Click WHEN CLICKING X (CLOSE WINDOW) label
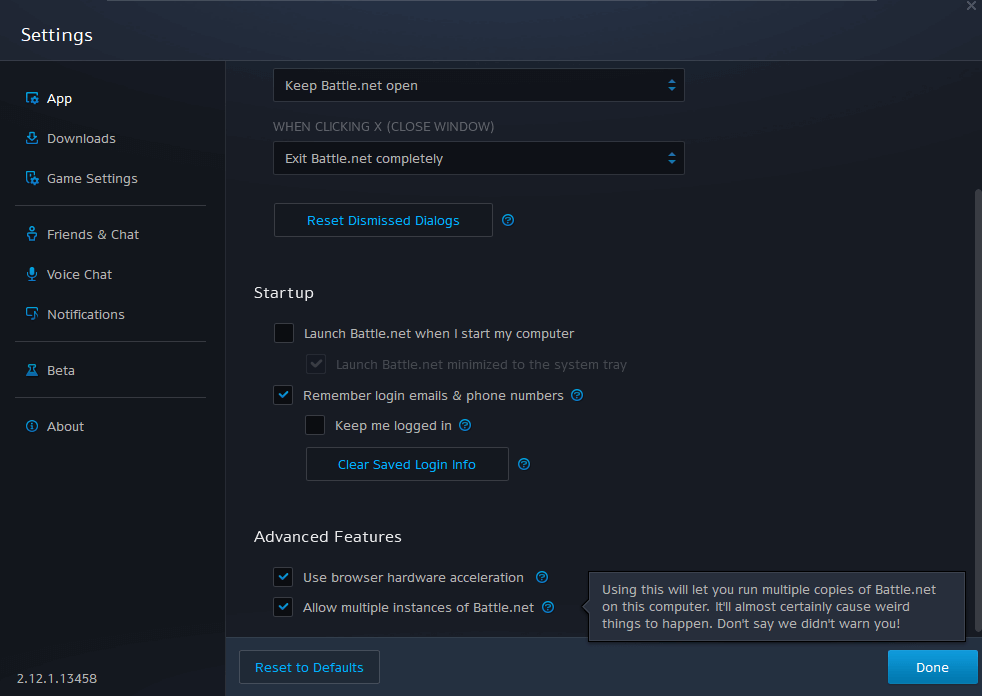 [x=383, y=127]
